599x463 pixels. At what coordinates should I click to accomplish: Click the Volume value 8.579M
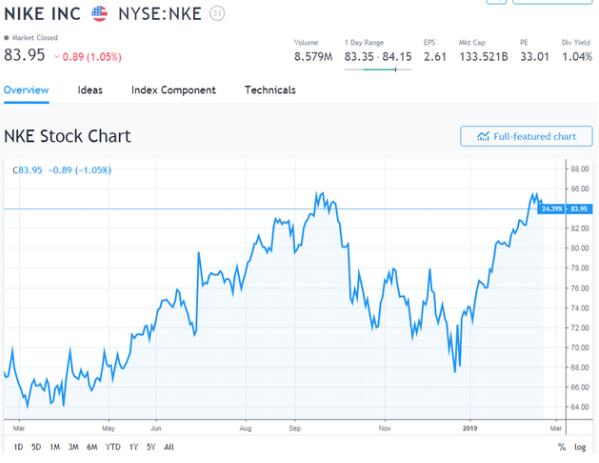tap(313, 57)
